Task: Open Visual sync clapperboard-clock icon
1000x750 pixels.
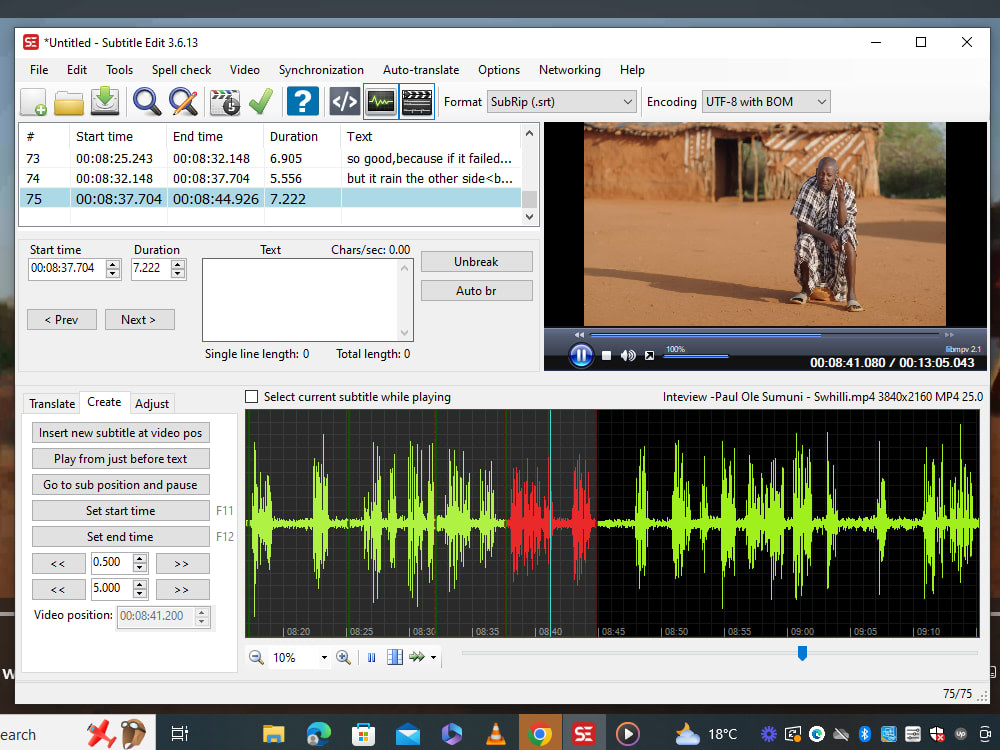Action: (224, 102)
